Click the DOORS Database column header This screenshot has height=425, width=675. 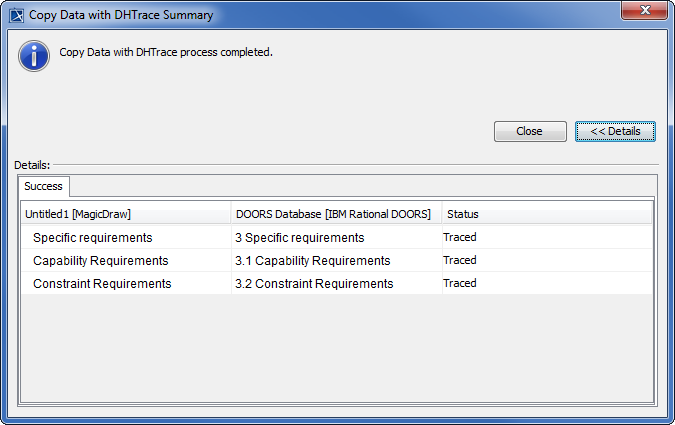click(333, 214)
